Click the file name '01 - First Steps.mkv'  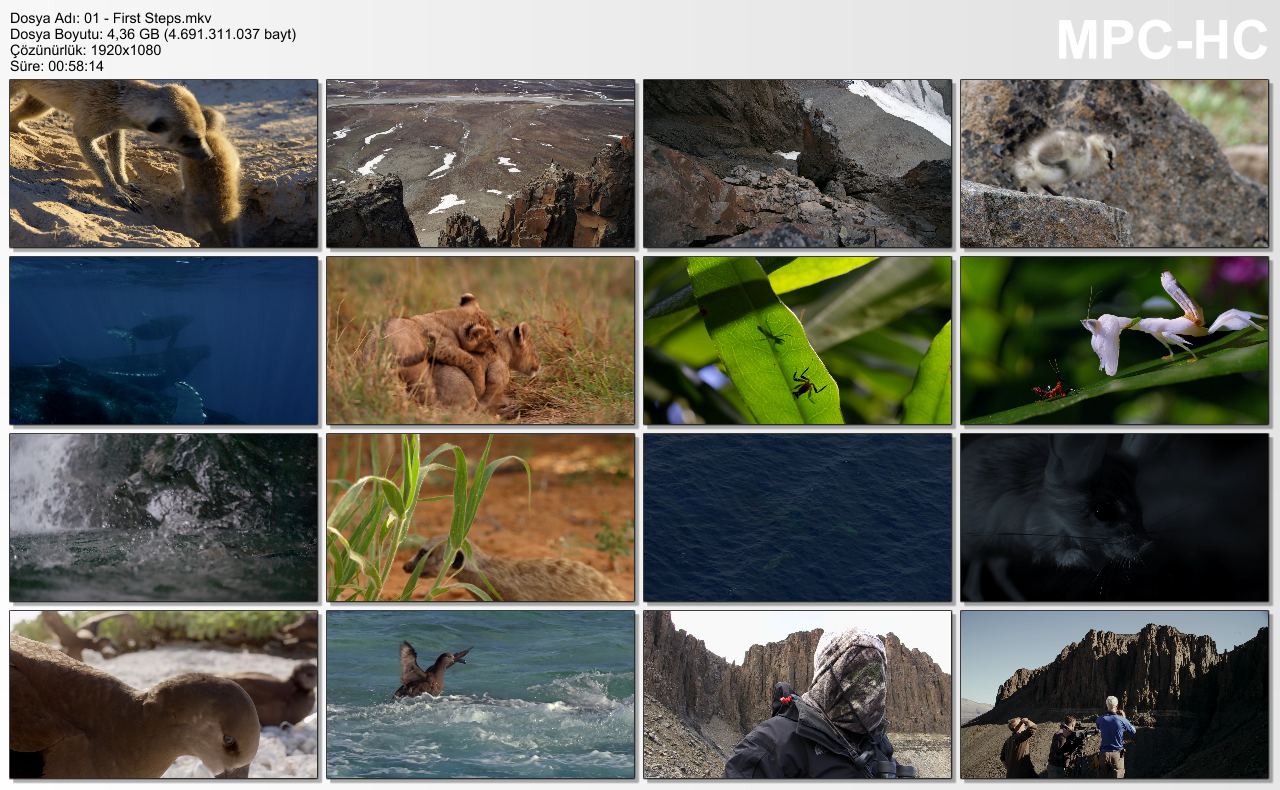point(148,18)
